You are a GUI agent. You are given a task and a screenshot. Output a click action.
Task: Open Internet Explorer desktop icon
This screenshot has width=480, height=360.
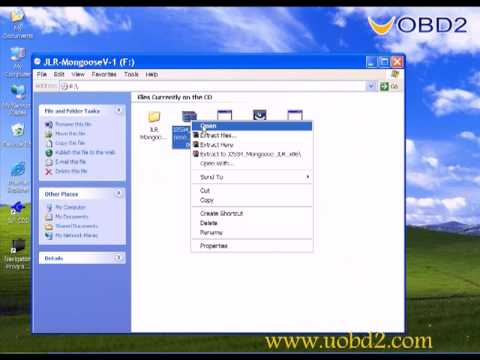pyautogui.click(x=18, y=177)
